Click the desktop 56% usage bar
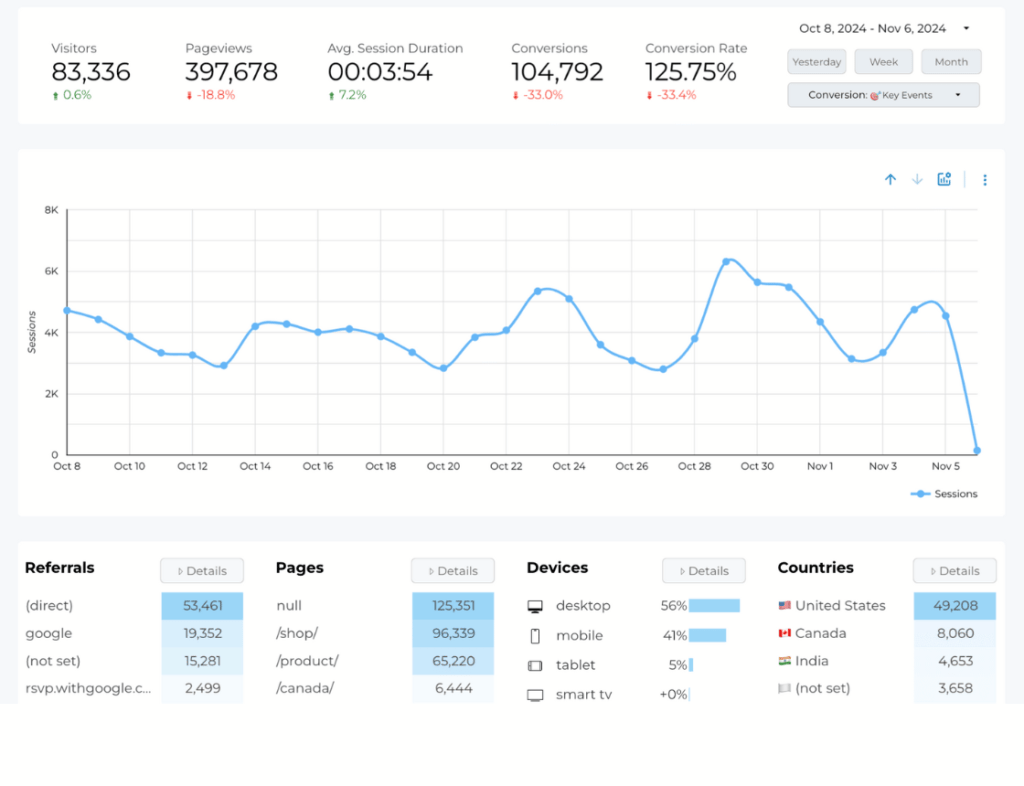The image size is (1024, 786). 716,605
